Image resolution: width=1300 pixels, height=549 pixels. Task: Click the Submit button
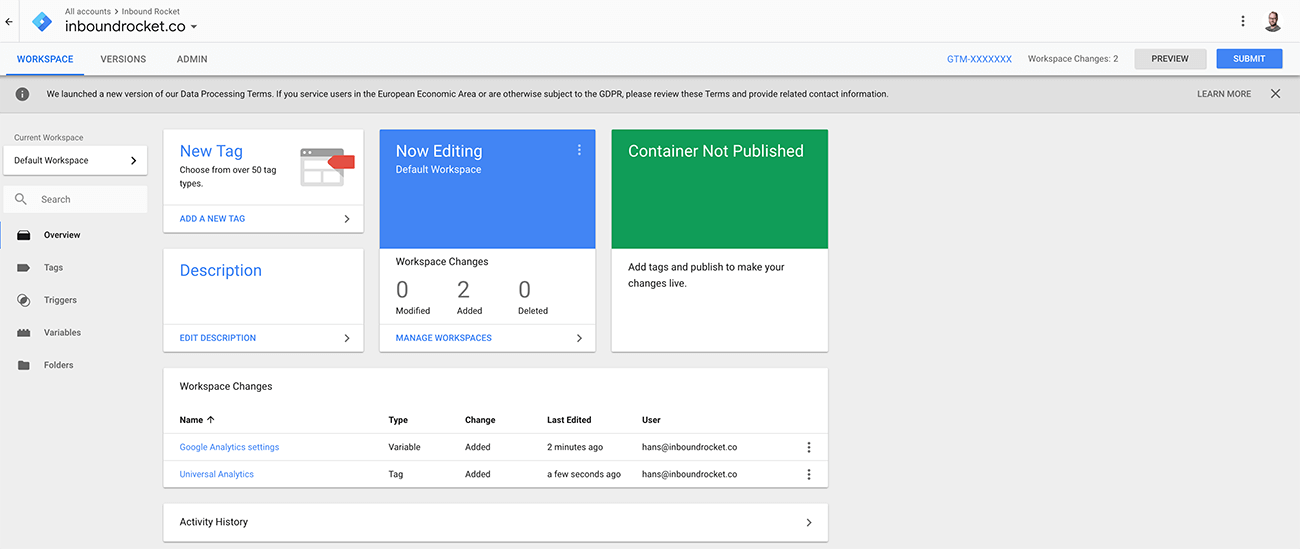pyautogui.click(x=1249, y=59)
